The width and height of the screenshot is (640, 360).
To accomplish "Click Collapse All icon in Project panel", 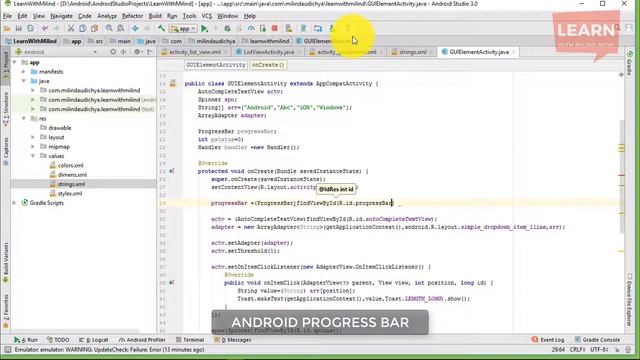I will click(x=123, y=52).
